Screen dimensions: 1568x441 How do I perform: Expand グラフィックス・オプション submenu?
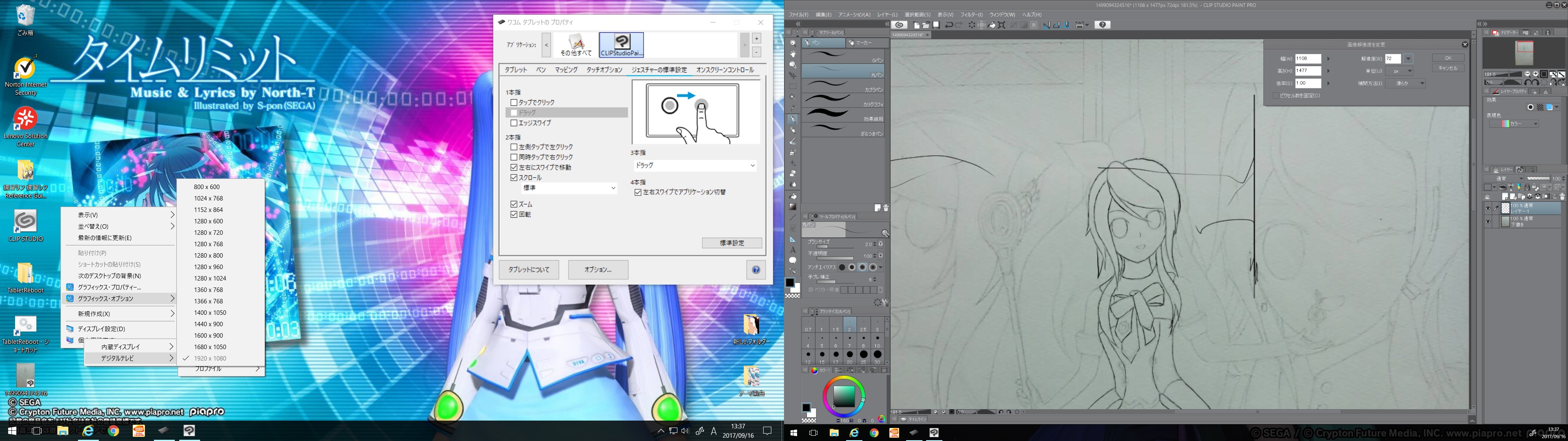click(x=120, y=298)
